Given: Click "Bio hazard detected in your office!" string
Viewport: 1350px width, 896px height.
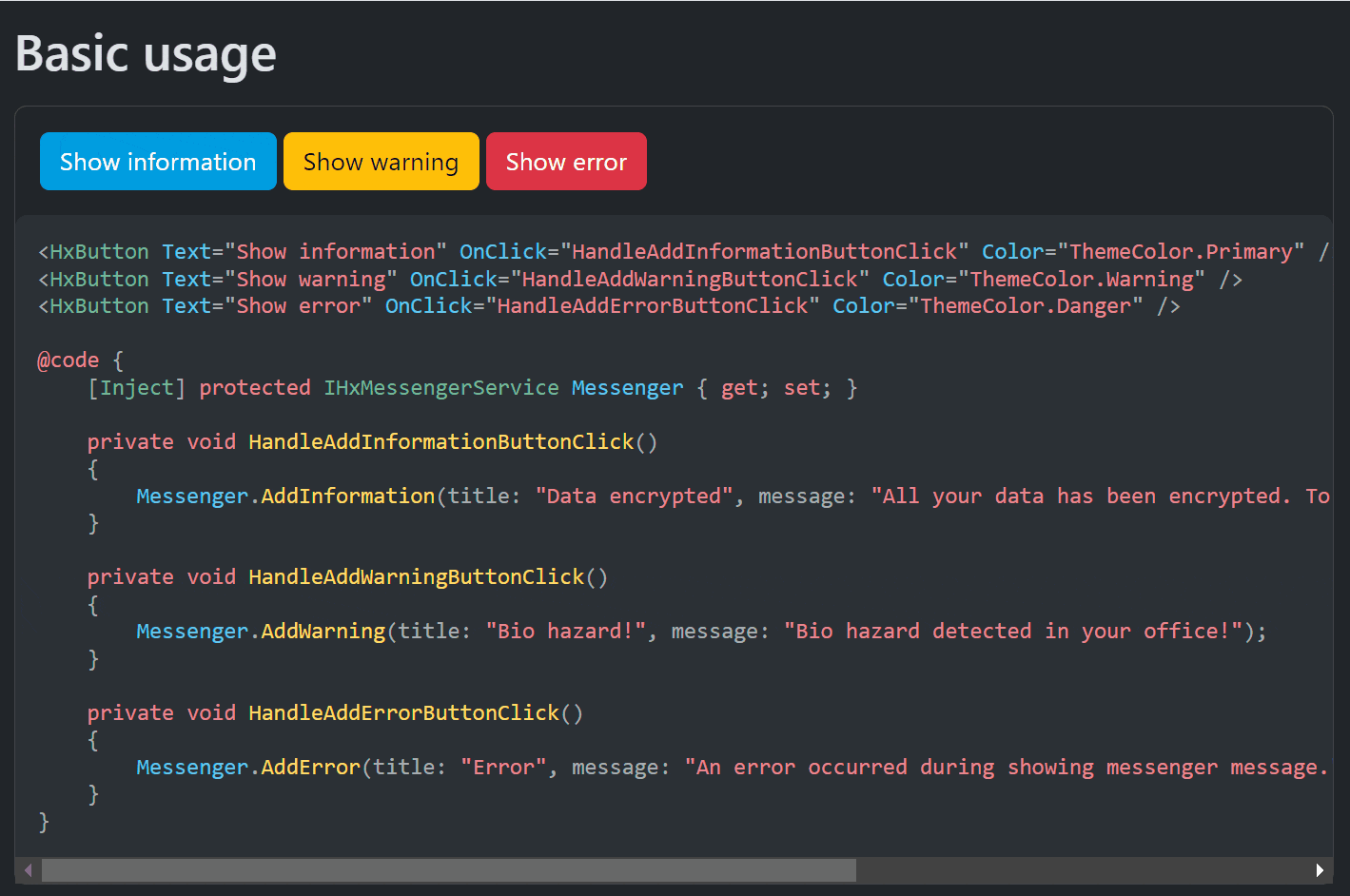Looking at the screenshot, I should [1013, 632].
